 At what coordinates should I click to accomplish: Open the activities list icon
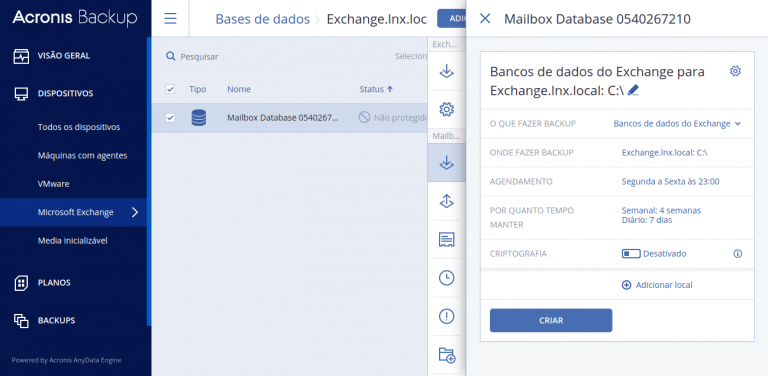(446, 239)
